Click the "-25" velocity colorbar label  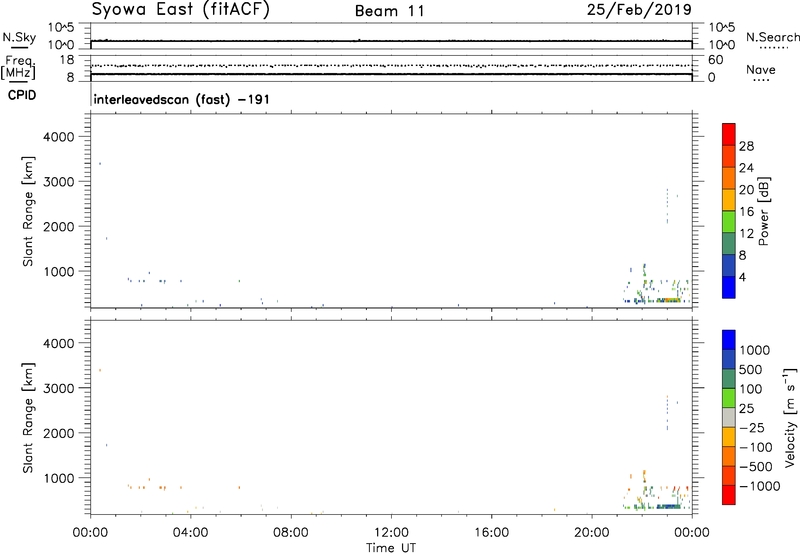click(x=752, y=427)
